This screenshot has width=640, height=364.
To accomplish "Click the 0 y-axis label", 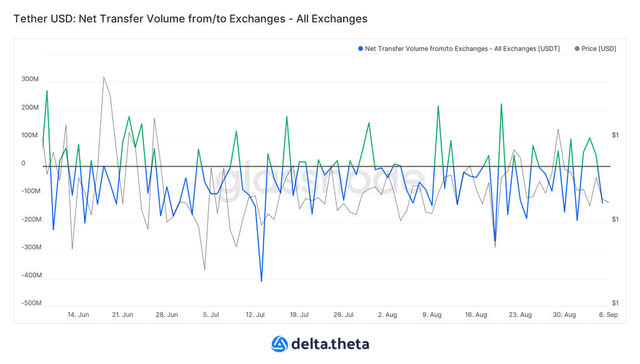I will (23, 163).
